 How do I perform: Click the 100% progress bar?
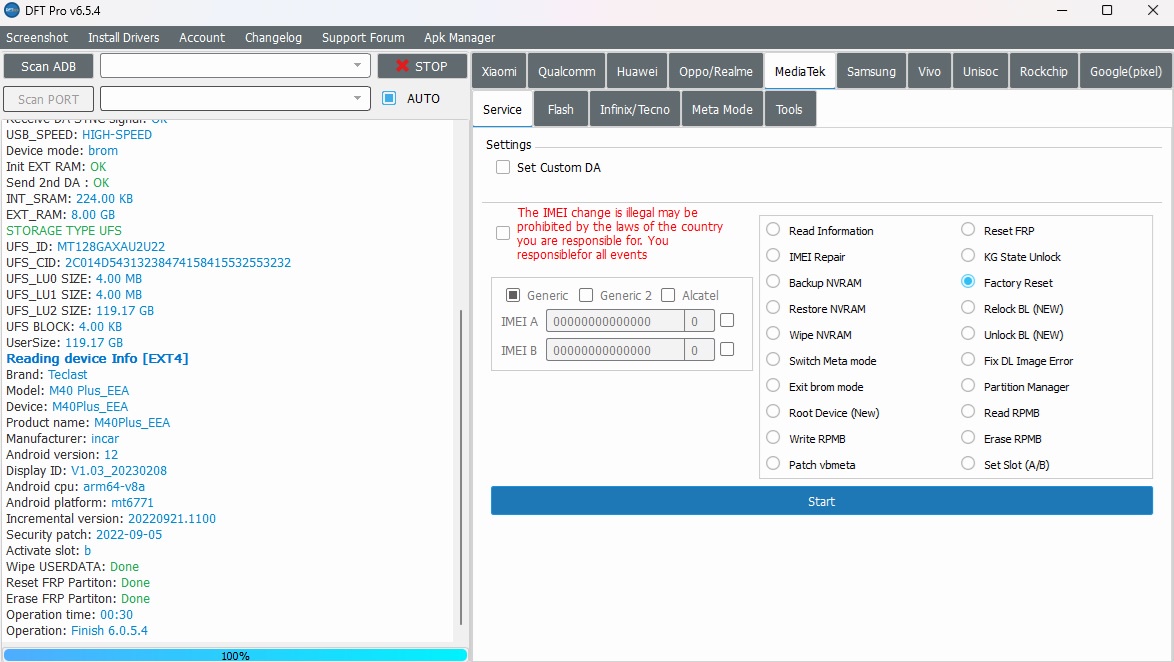235,655
